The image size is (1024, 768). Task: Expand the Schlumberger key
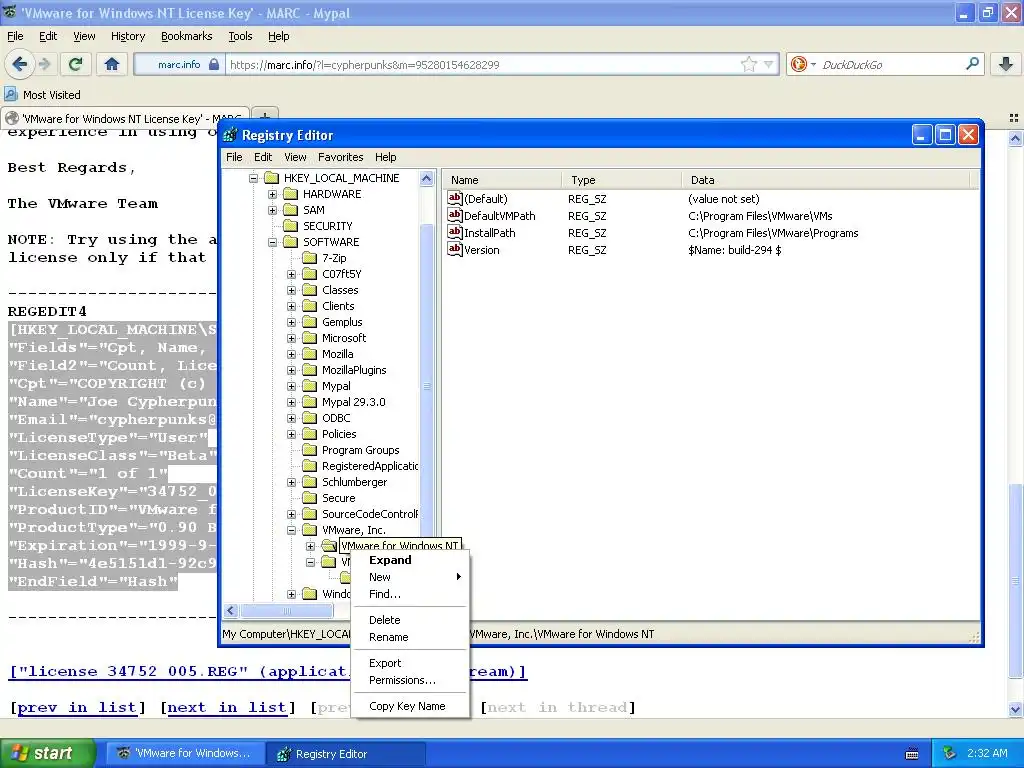click(291, 482)
